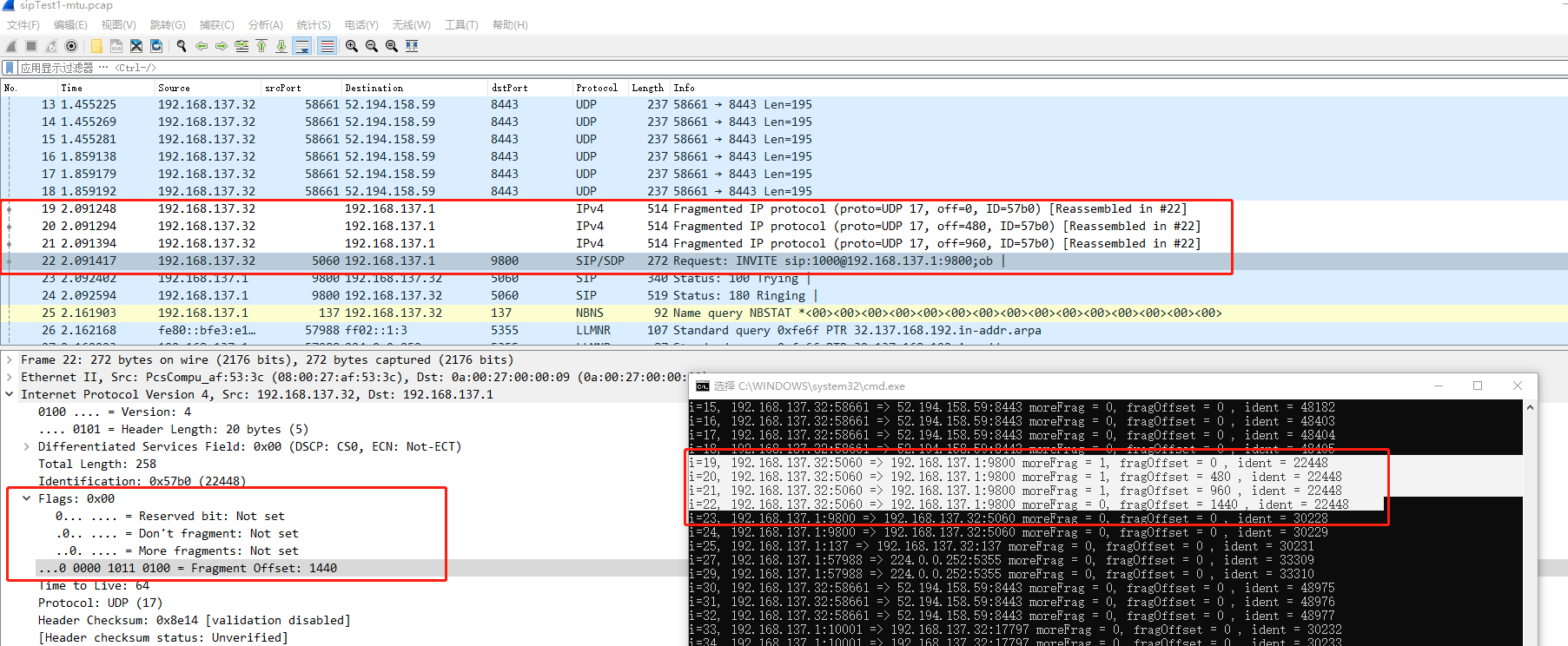
Task: Sort by Destination column header
Action: pos(415,88)
